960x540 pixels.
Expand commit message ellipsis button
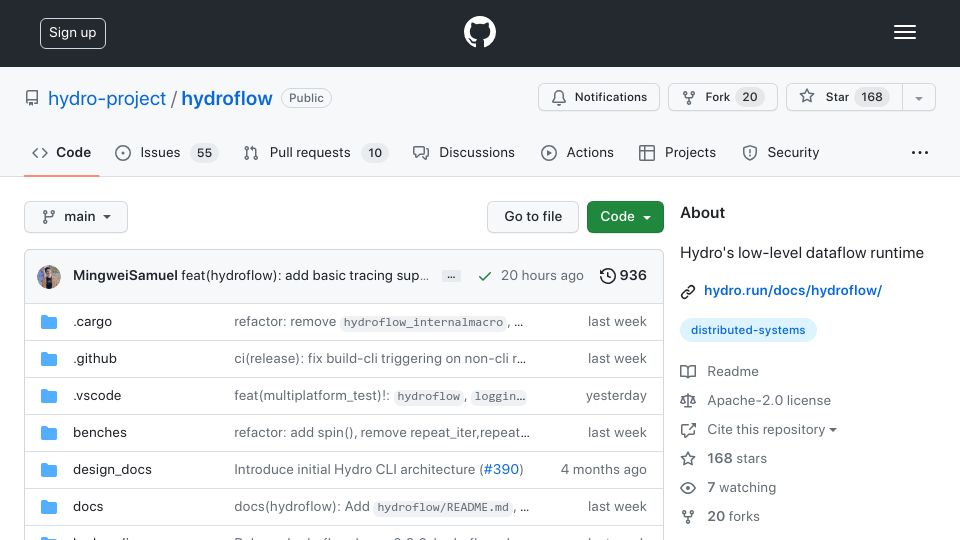[x=451, y=276]
